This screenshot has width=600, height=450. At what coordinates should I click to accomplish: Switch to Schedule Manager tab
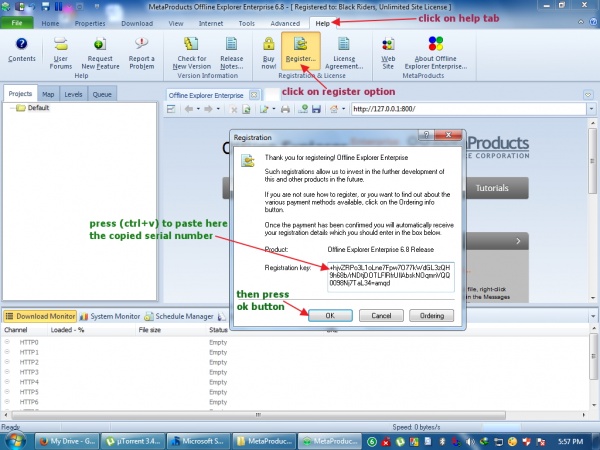[x=179, y=316]
